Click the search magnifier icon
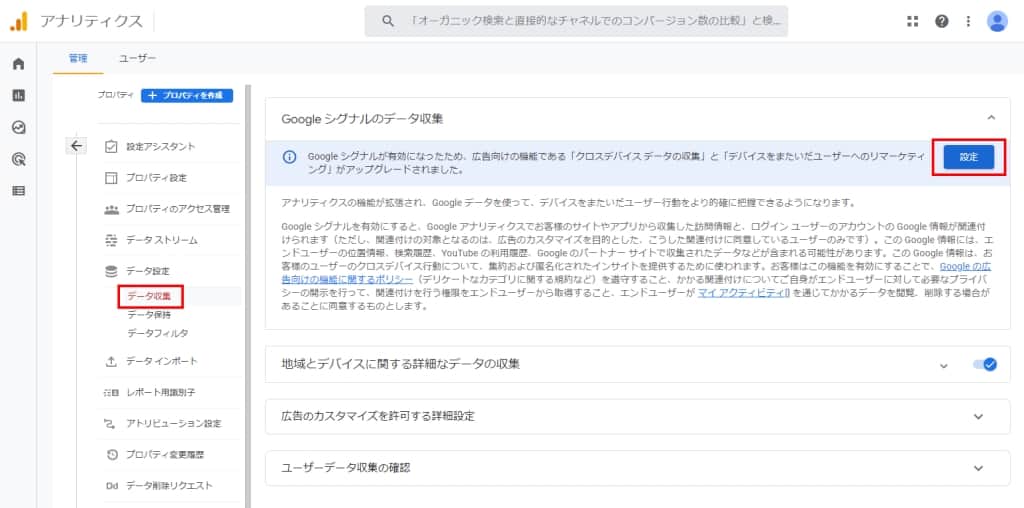Screen dimensions: 1024x508 pos(388,22)
